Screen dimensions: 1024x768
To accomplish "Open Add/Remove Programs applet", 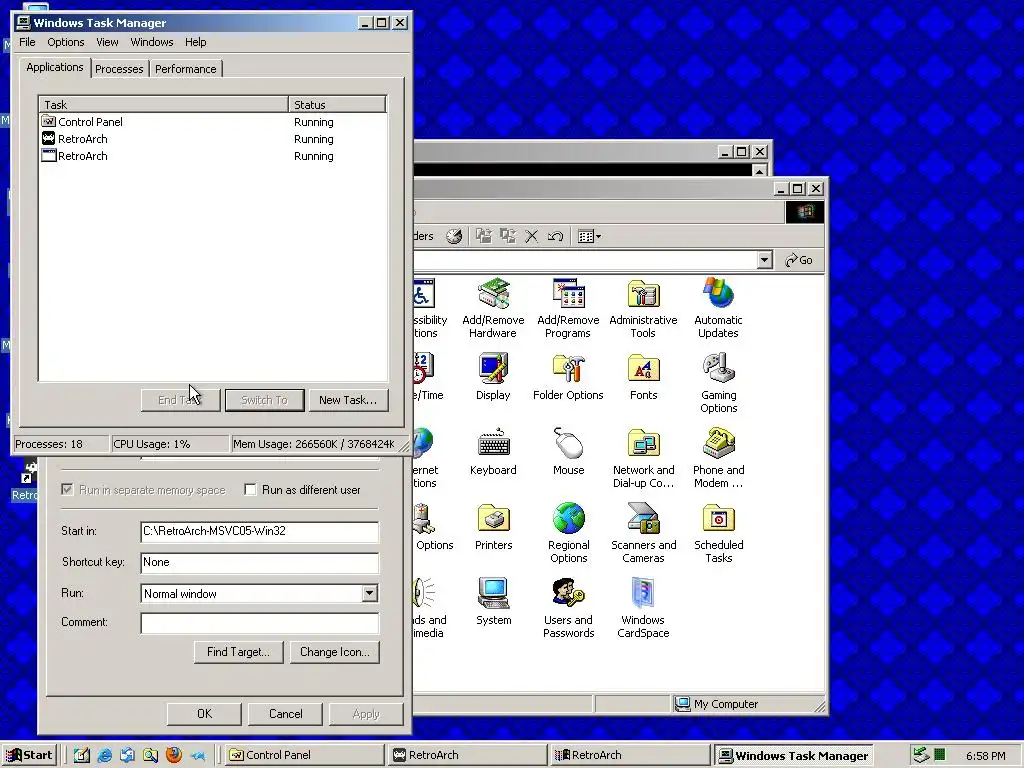I will (568, 308).
